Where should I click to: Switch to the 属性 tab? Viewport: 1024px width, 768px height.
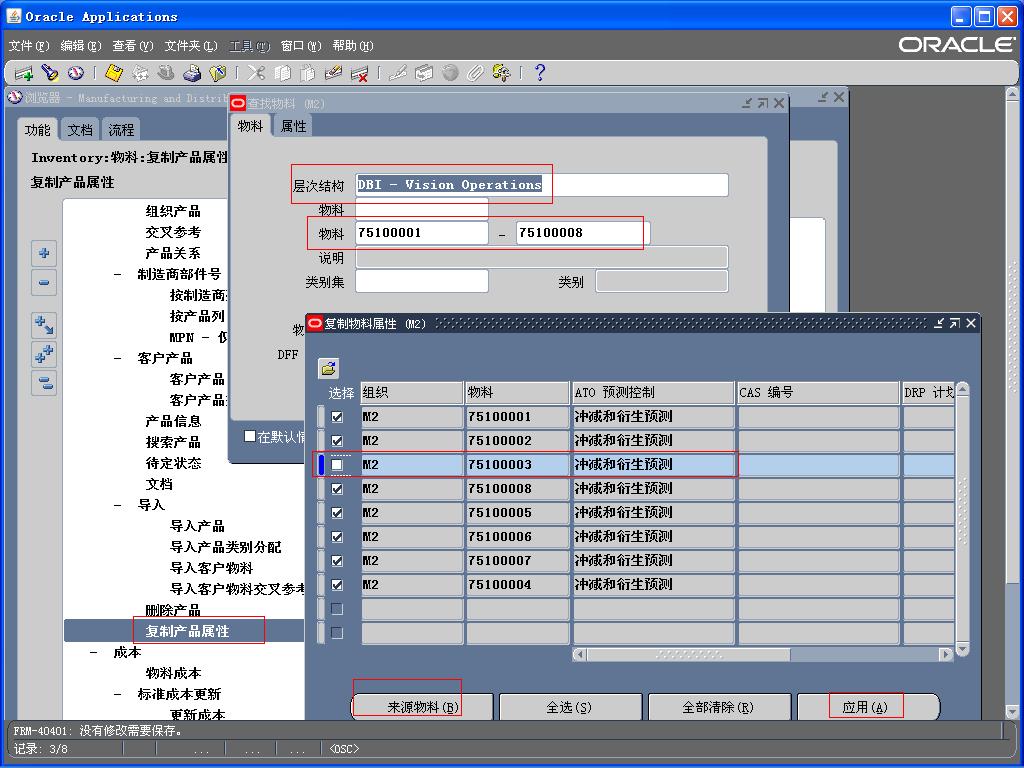[294, 126]
